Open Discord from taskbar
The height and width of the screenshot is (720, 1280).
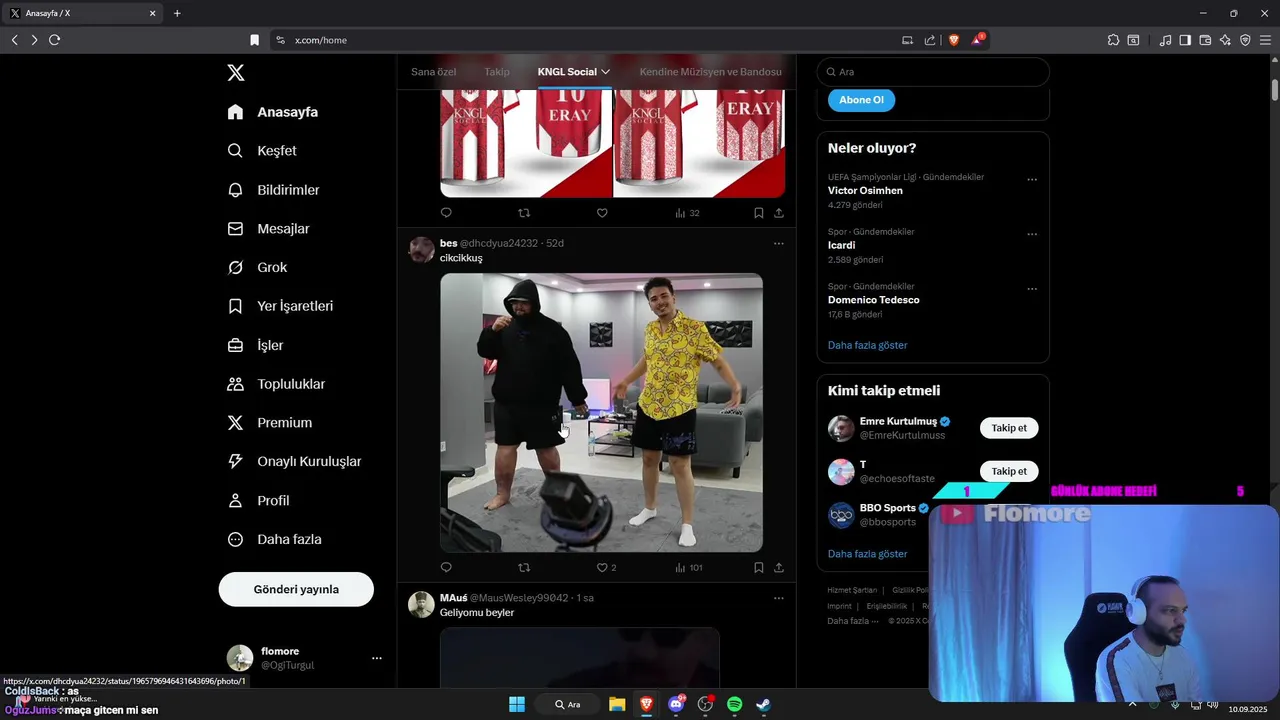click(x=676, y=704)
